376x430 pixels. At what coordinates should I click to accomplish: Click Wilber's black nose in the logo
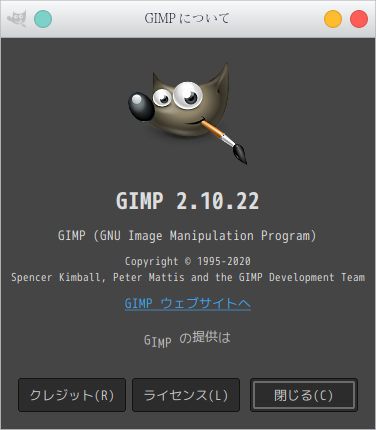141,107
